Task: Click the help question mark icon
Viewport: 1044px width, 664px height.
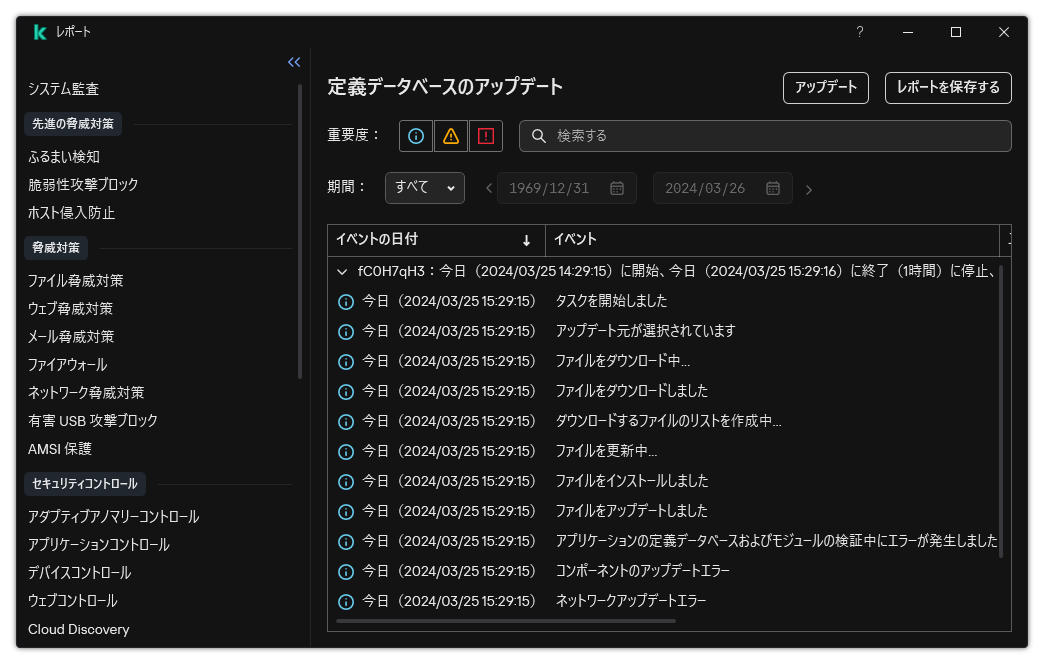Action: 859,32
